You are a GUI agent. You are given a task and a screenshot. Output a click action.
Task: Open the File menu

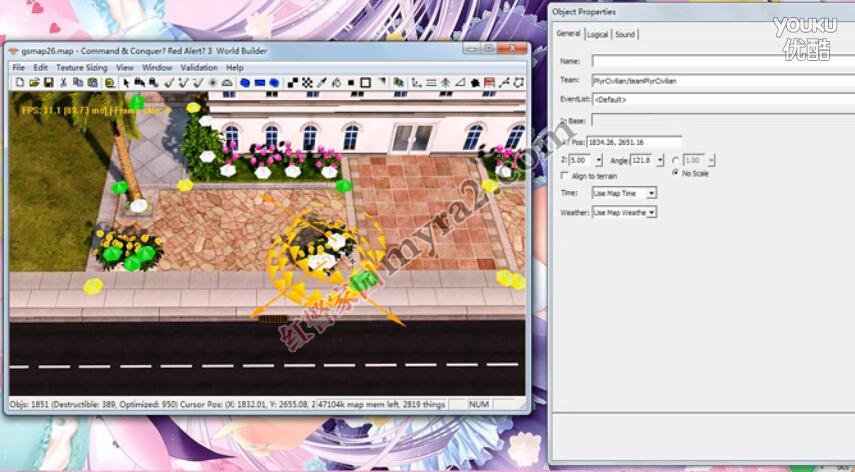point(19,68)
